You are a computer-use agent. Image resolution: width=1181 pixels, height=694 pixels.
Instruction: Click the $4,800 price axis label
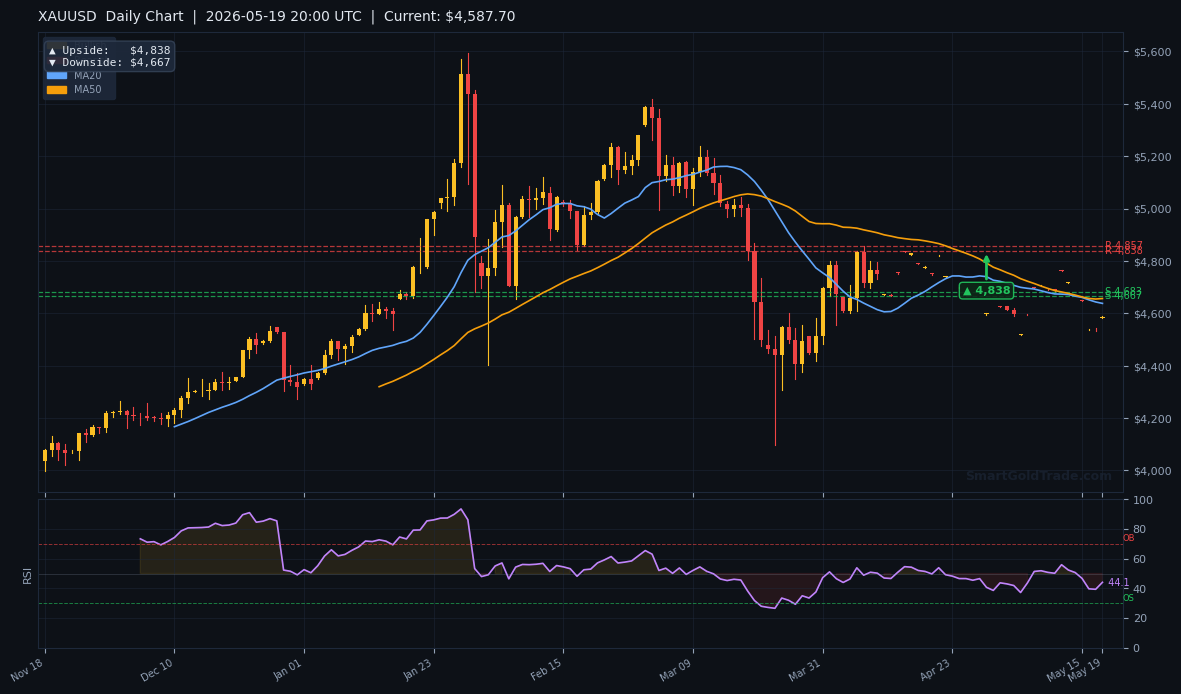pyautogui.click(x=1152, y=261)
